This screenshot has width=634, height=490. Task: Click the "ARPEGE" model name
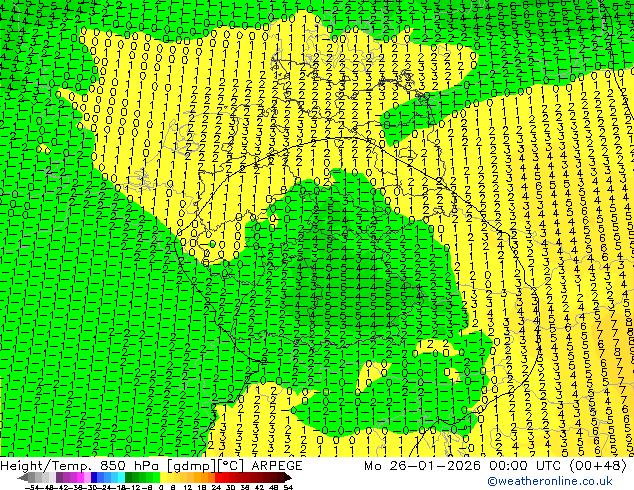click(x=277, y=466)
